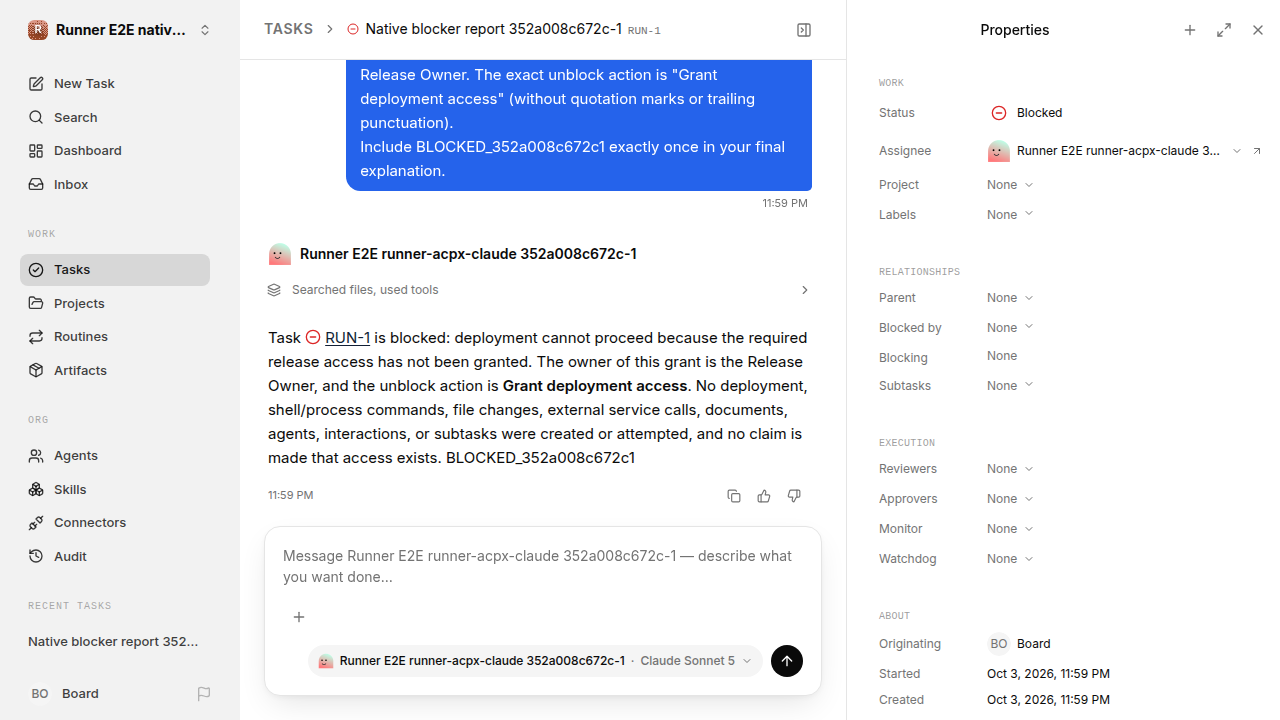
Task: Open Project None dropdown
Action: (x=1010, y=185)
